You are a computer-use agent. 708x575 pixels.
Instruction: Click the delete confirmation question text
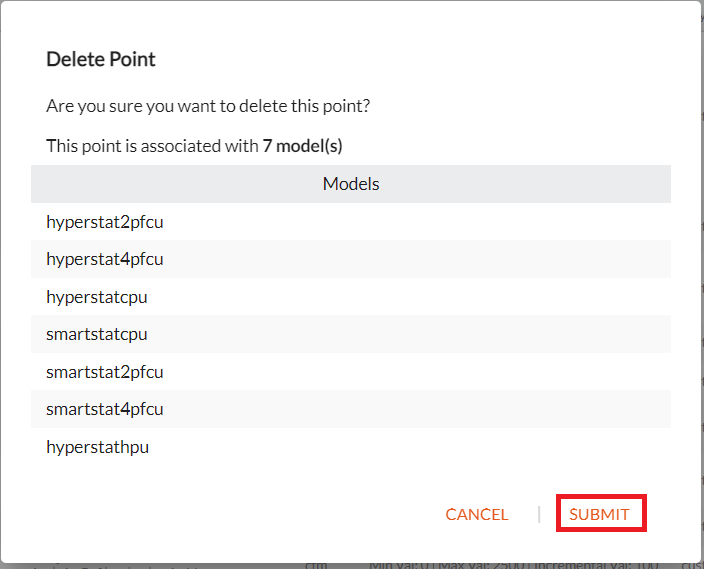coord(208,106)
